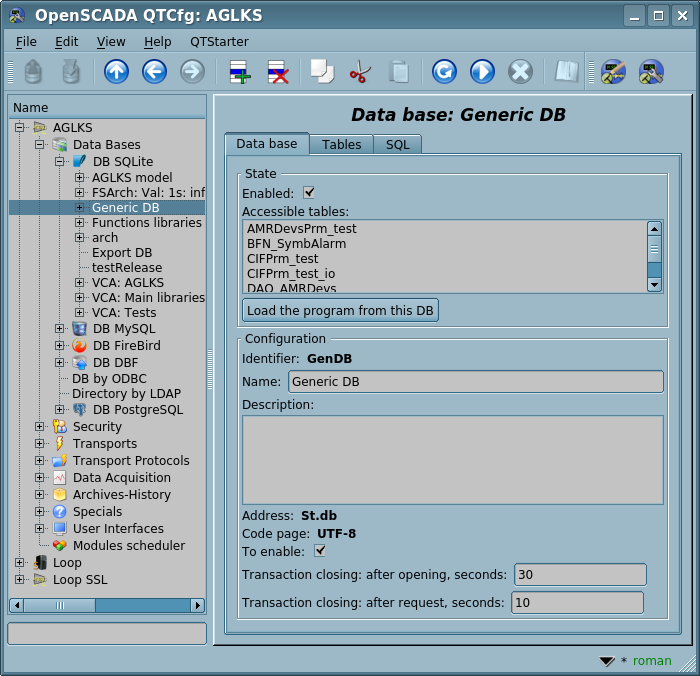Expand the Loop SSL node
The image size is (700, 676).
click(x=20, y=580)
